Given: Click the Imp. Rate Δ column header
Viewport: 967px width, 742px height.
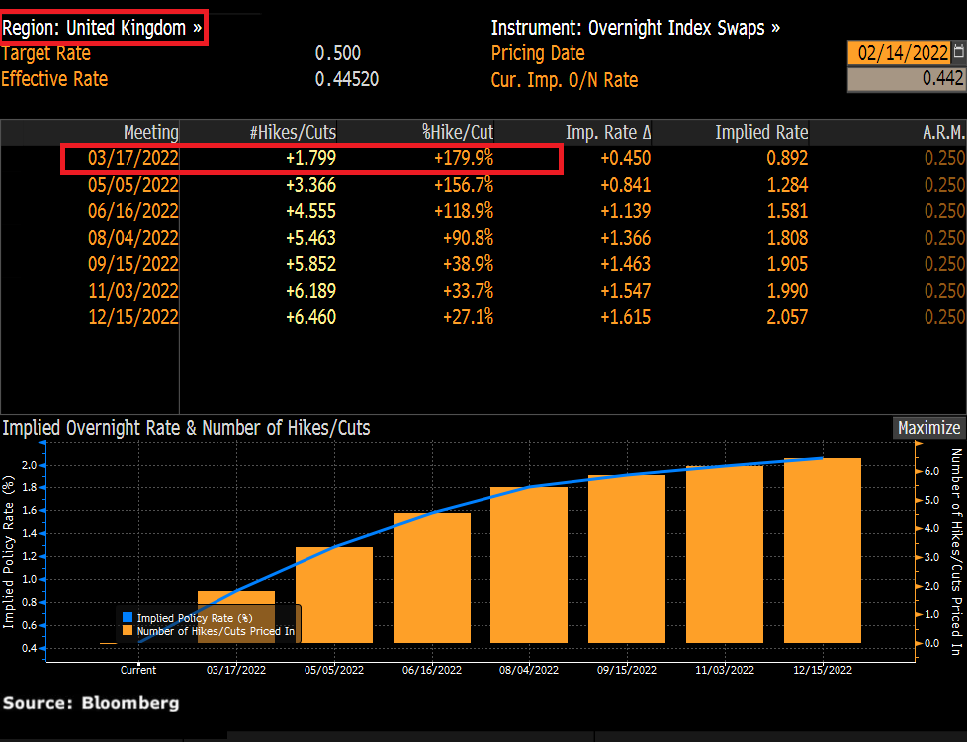Looking at the screenshot, I should click(x=608, y=132).
